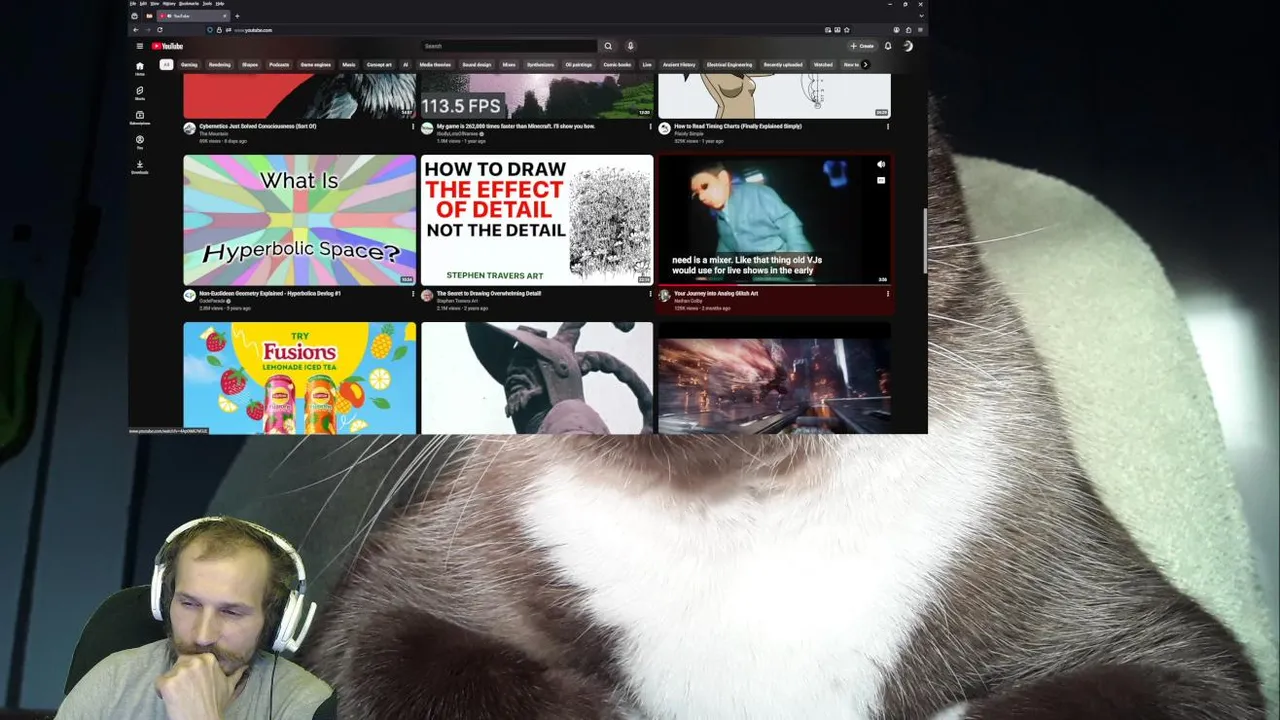Click the YouTube page vertical scrollbar
The height and width of the screenshot is (720, 1280).
point(925,240)
